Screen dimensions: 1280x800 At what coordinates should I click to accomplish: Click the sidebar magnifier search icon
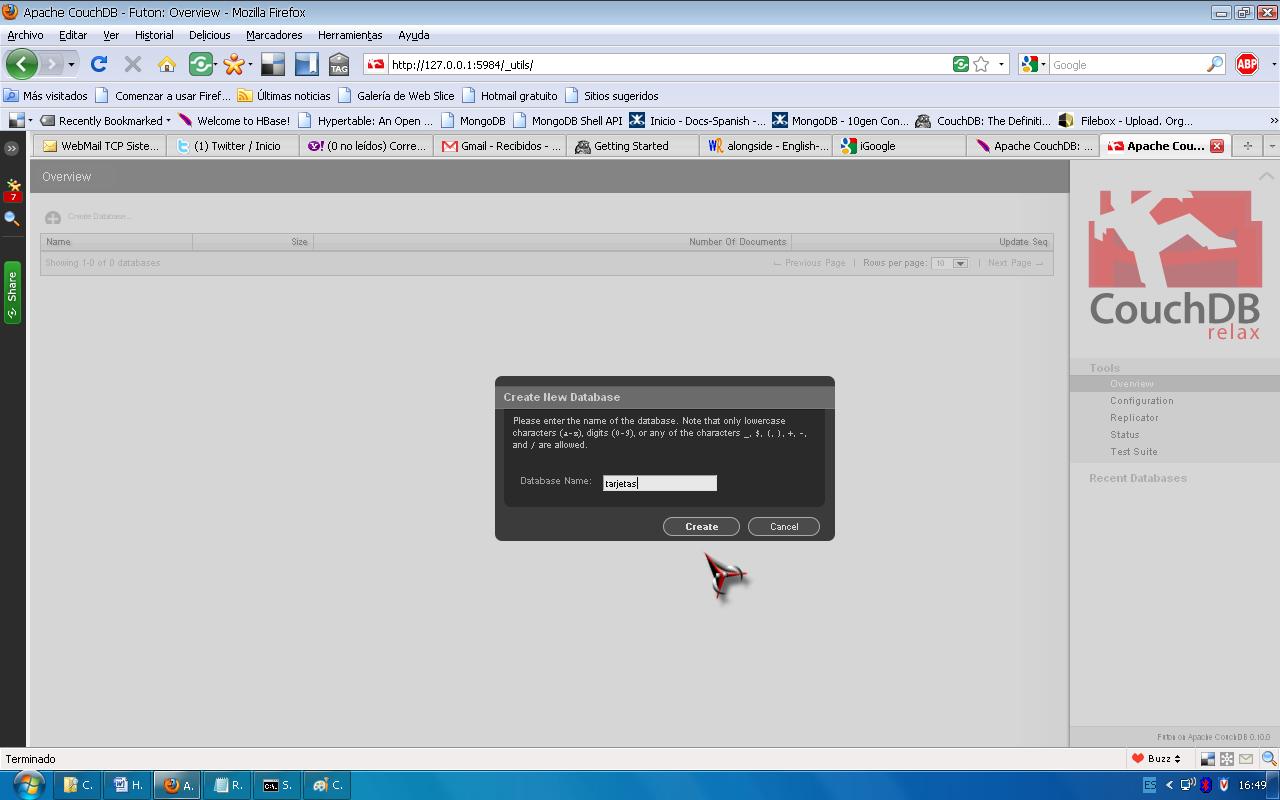click(x=12, y=218)
